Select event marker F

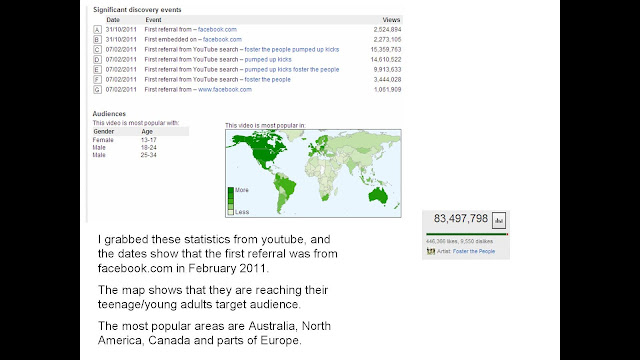(97, 80)
